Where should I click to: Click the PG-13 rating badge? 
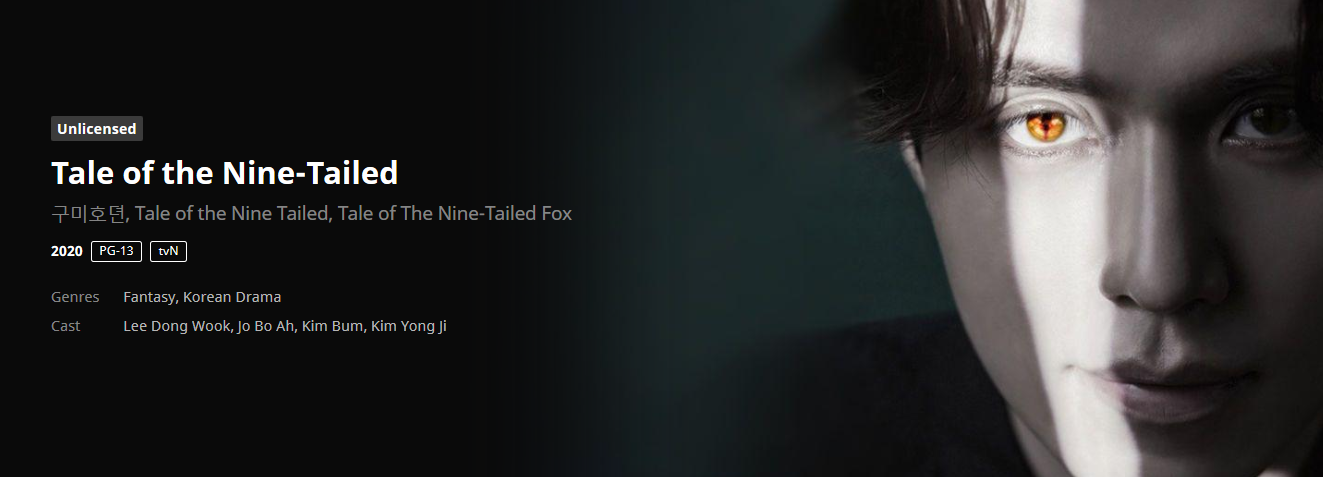coord(116,251)
